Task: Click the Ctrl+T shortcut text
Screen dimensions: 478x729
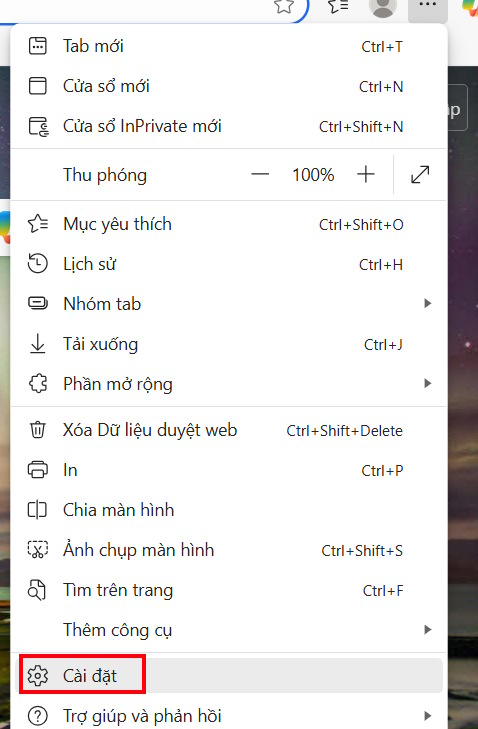Action: click(x=382, y=46)
